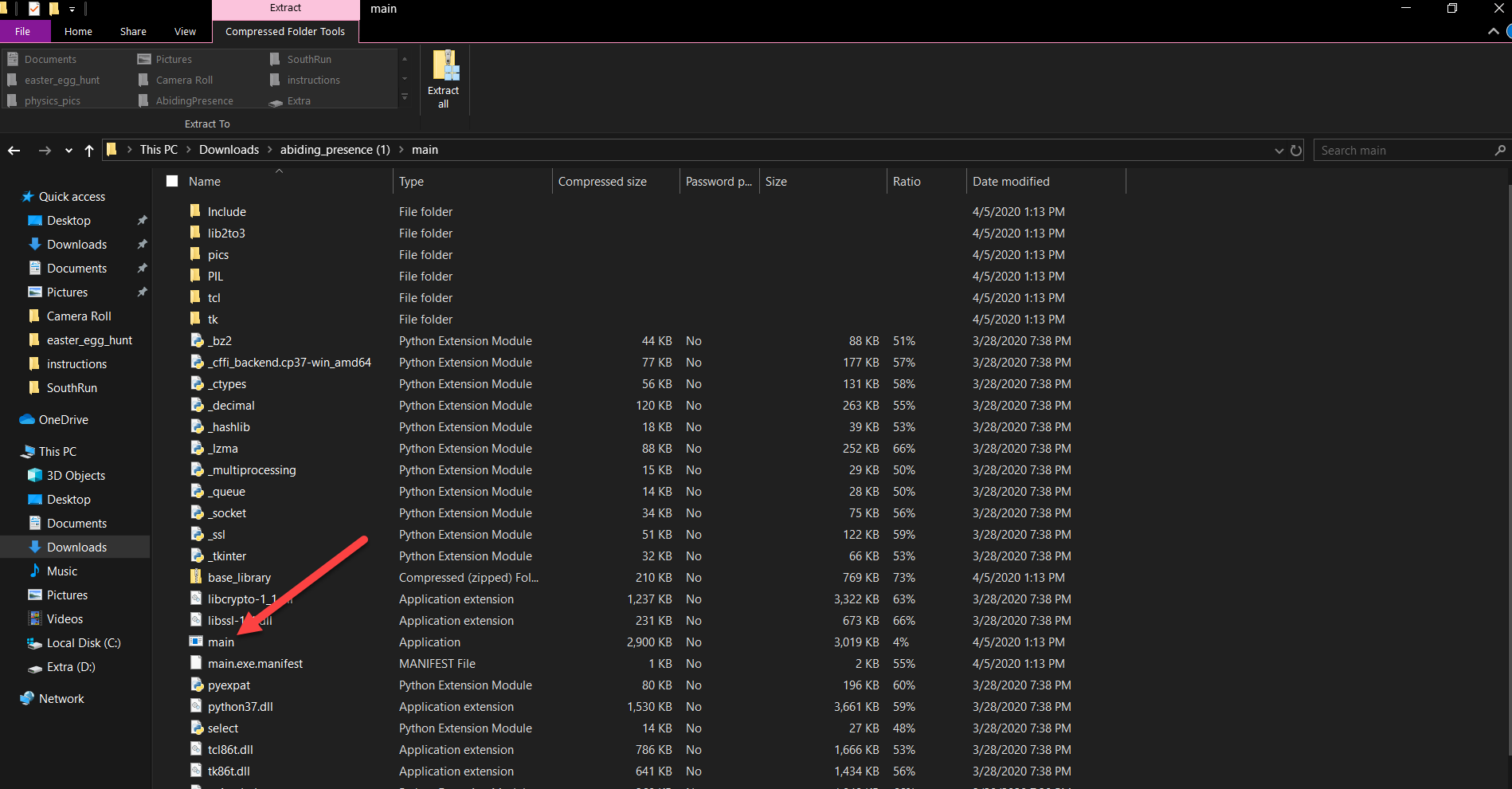Select the pyexpat file name
Viewport: 1512px width, 789px height.
pos(229,685)
